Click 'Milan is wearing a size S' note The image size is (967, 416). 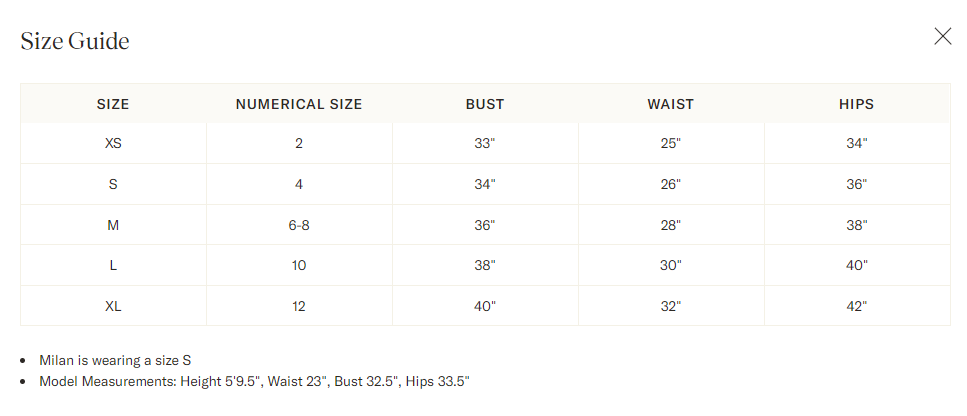(x=115, y=361)
